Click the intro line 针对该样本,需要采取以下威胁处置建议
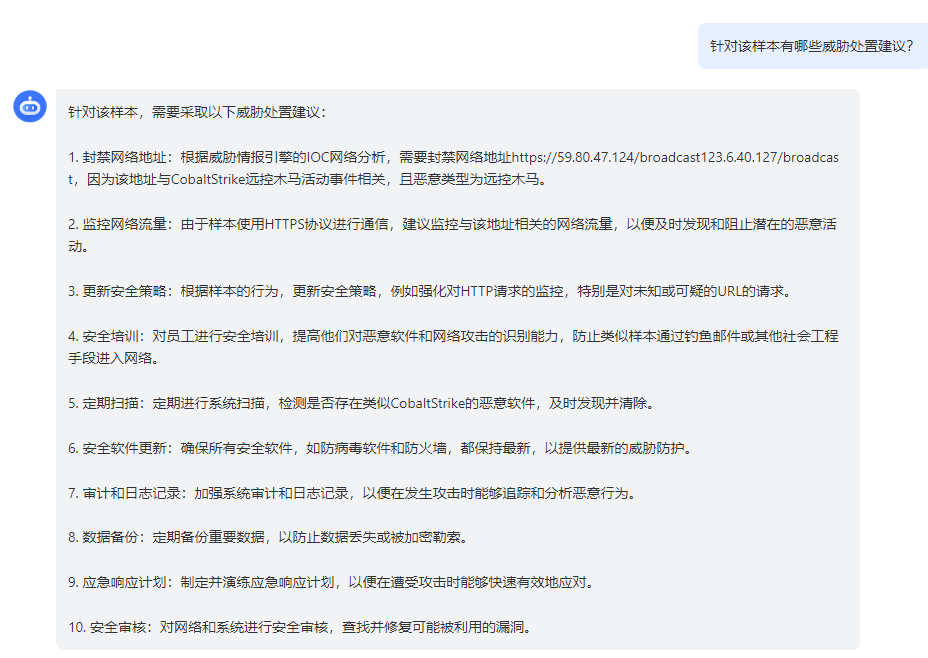Viewport: 928px width, 658px height. pos(197,112)
